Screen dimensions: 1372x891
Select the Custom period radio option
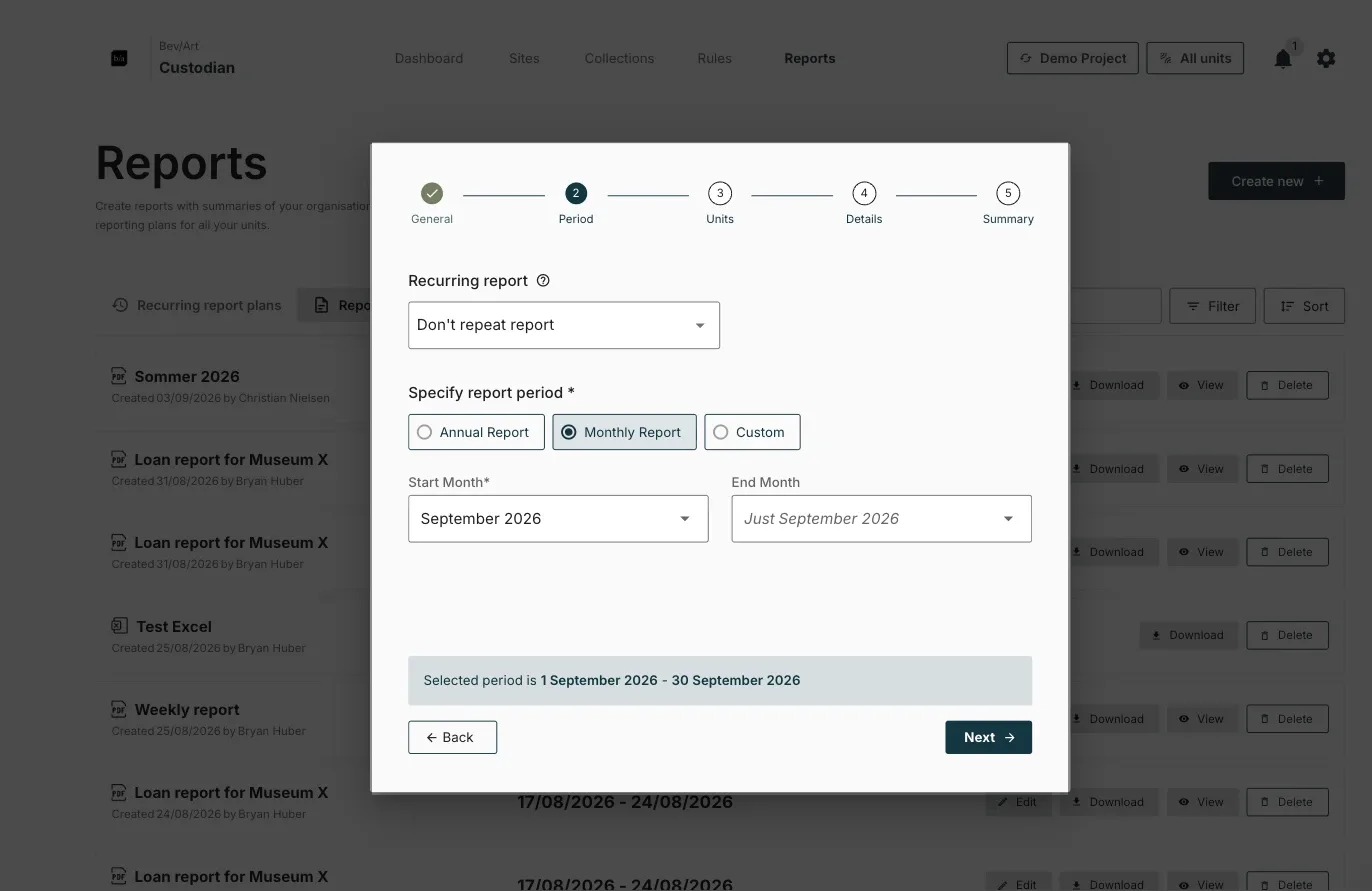coord(752,432)
